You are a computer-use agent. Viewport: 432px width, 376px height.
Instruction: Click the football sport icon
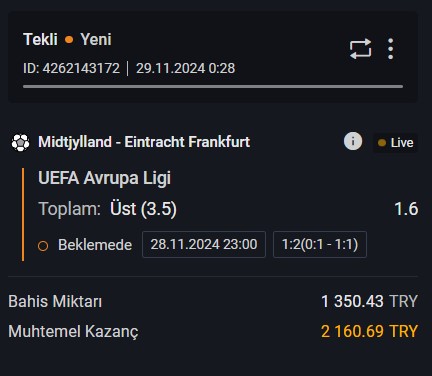click(x=20, y=142)
